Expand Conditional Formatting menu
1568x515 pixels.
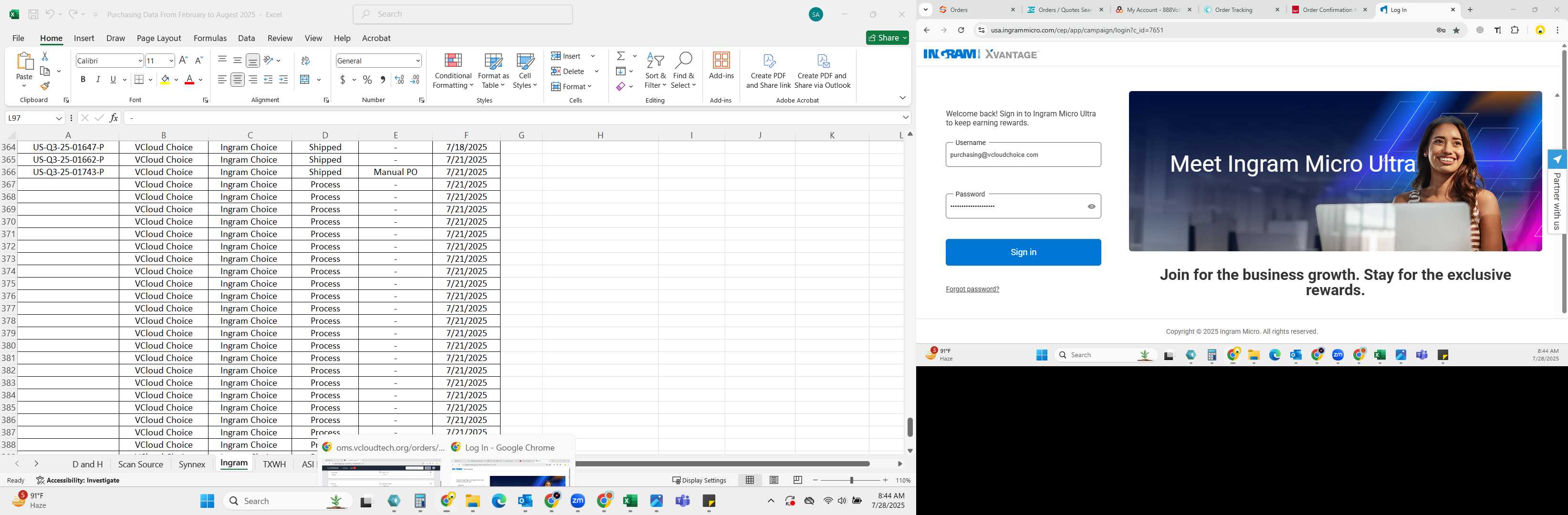coord(453,71)
